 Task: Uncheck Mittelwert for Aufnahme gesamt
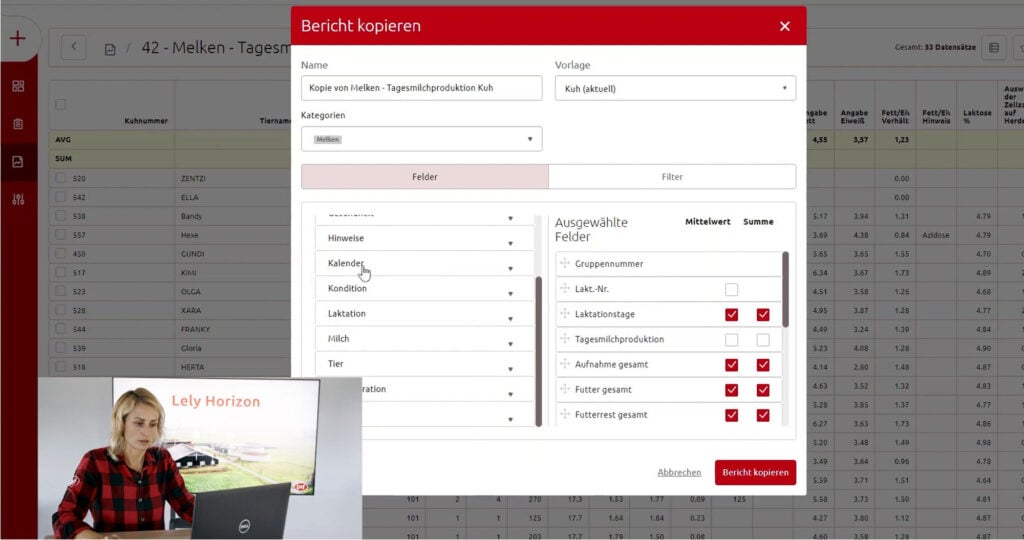[731, 365]
